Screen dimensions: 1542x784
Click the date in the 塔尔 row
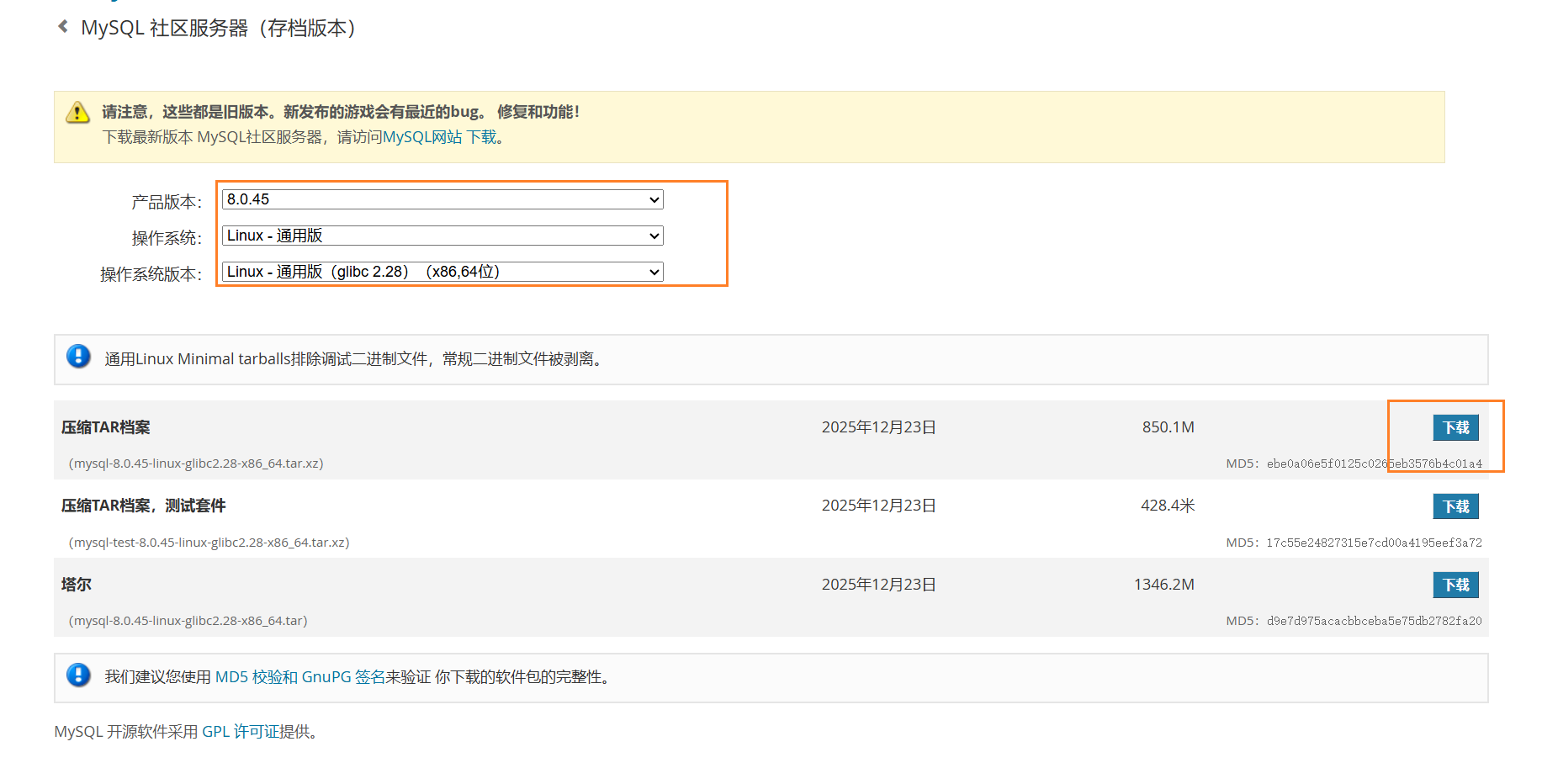[x=879, y=585]
